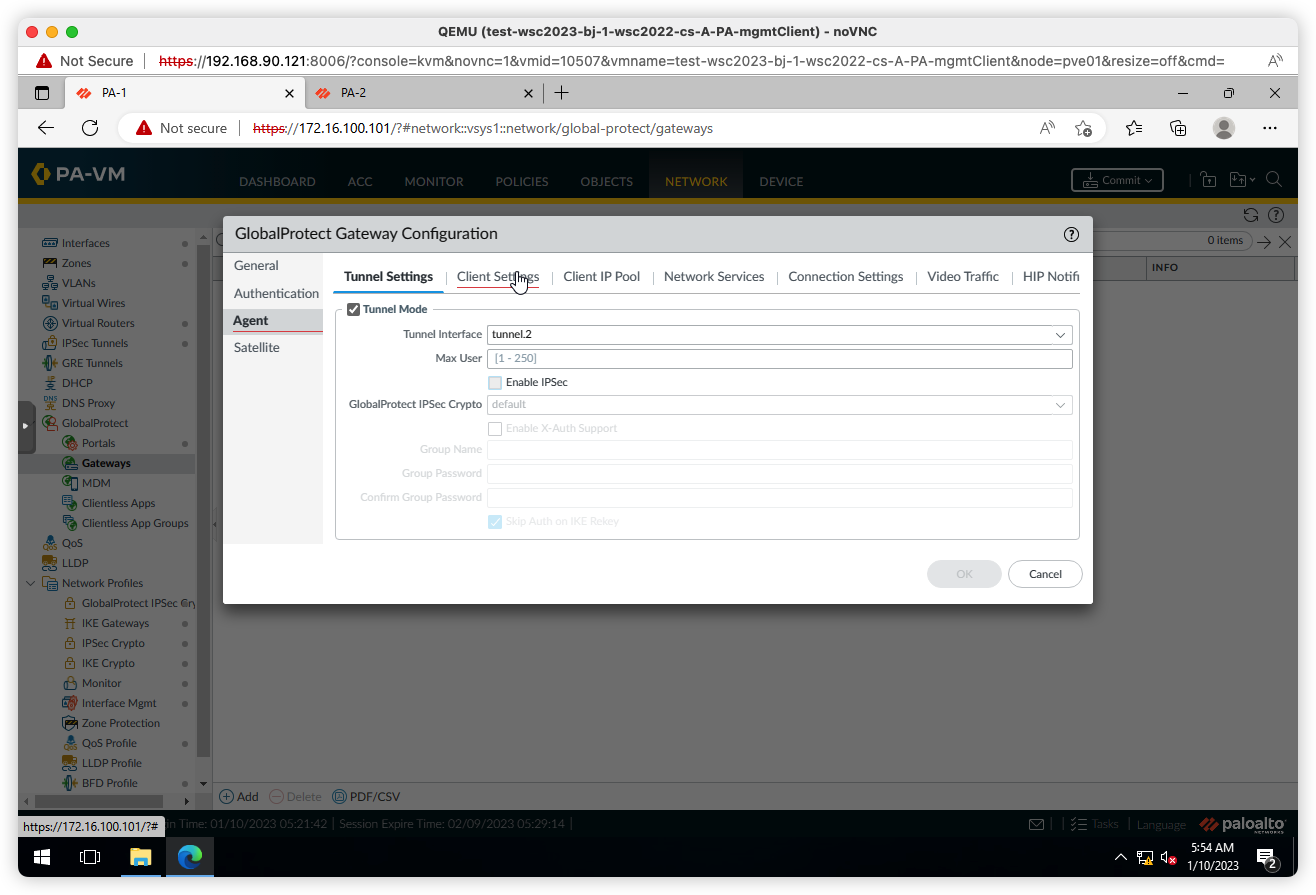Viewport: 1316px width, 895px height.
Task: Expand the collapsed left side panel handle
Action: 26,426
